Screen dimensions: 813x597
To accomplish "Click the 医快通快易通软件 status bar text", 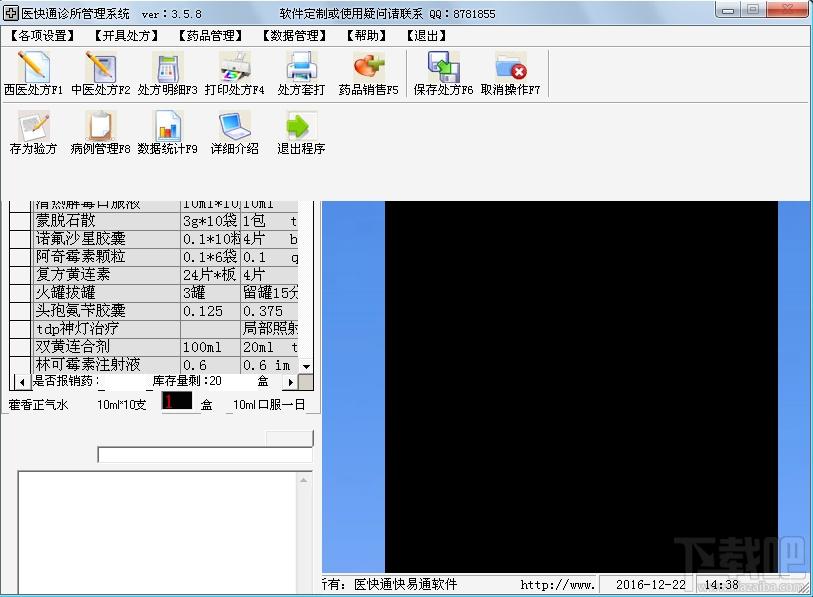I will click(x=405, y=585).
